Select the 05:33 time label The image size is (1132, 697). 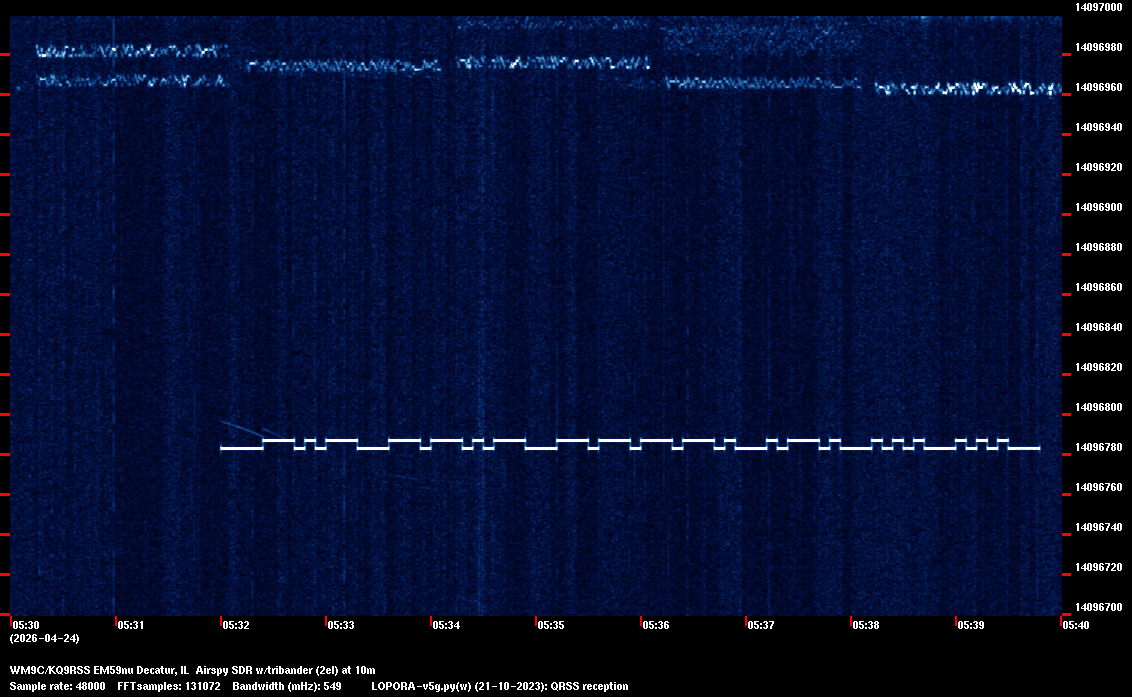coord(340,625)
